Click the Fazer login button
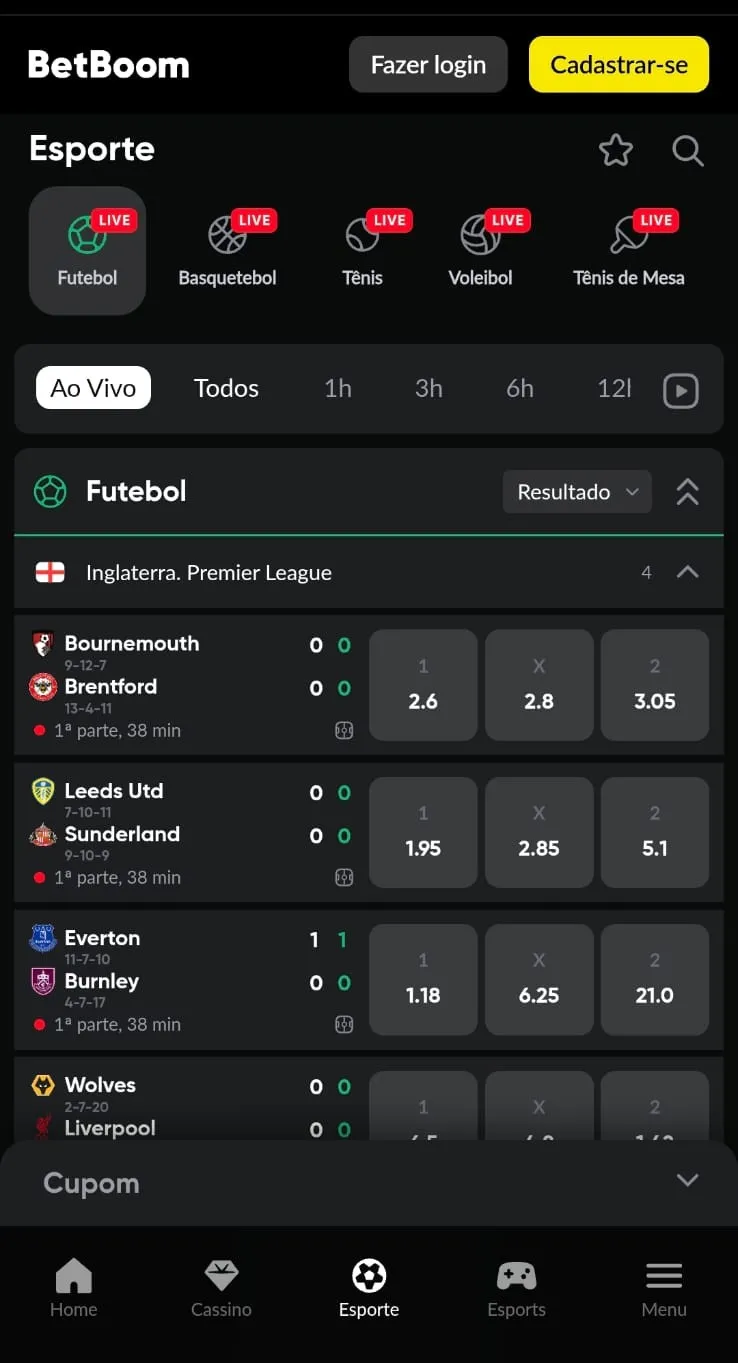Viewport: 738px width, 1363px height. tap(428, 63)
